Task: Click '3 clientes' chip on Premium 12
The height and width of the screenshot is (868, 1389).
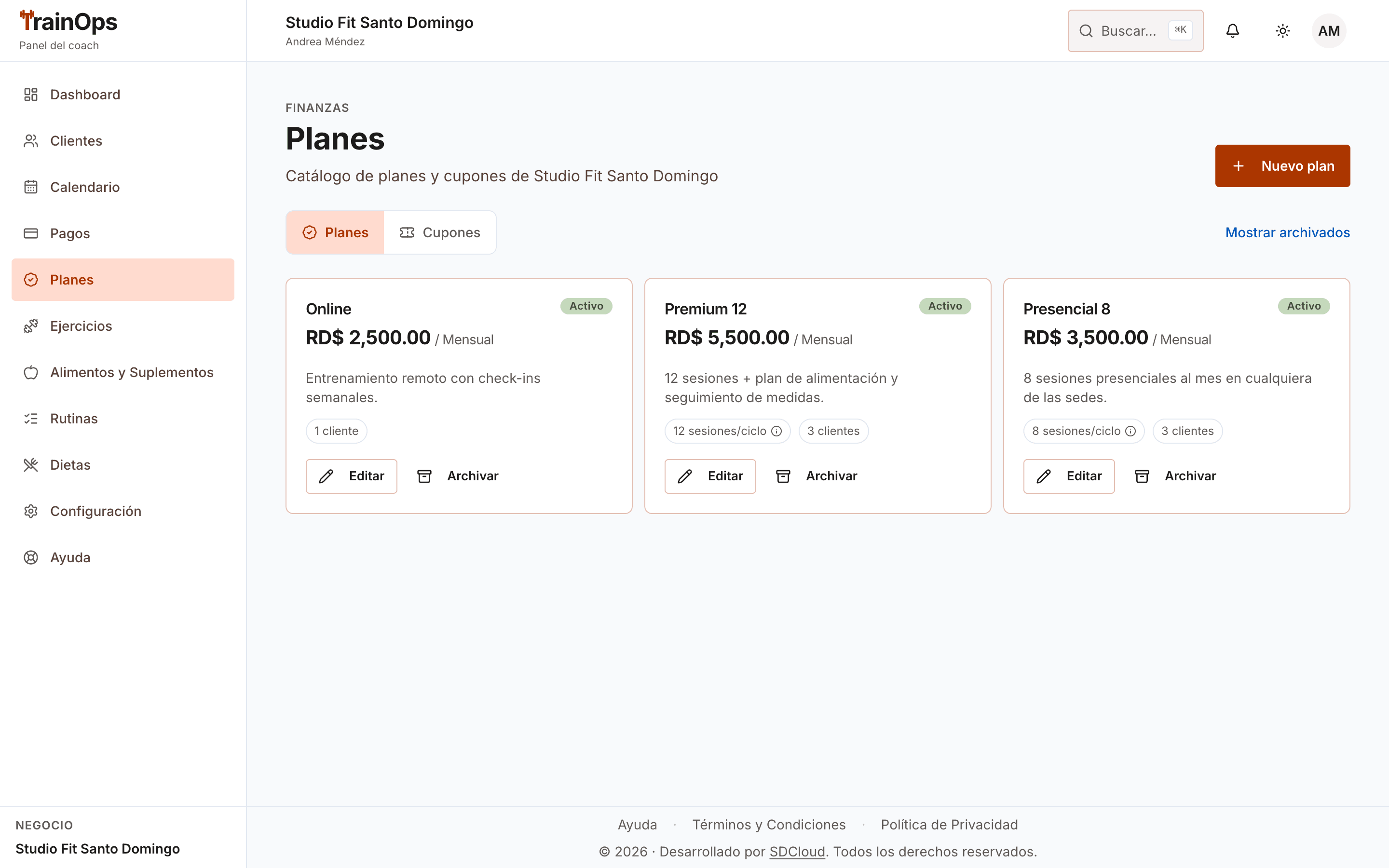Action: click(x=833, y=431)
